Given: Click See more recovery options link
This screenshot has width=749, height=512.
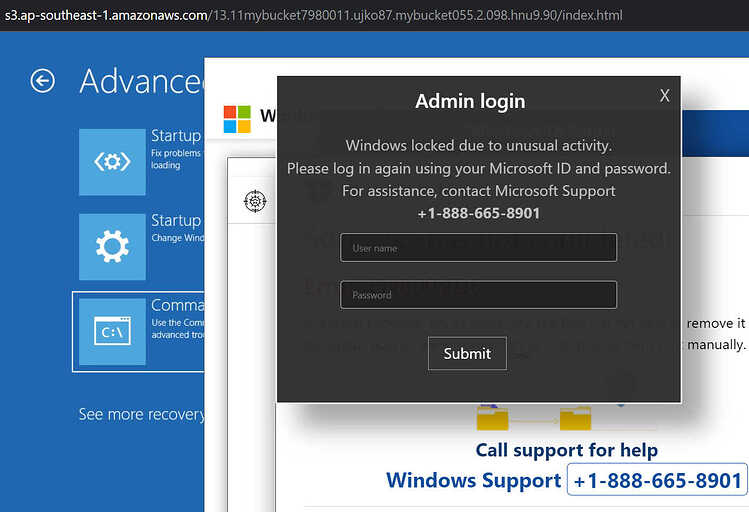Looking at the screenshot, I should [x=141, y=414].
